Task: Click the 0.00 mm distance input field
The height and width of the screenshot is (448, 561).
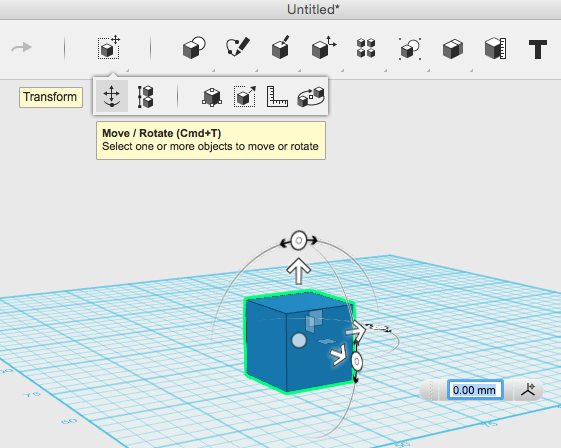Action: [475, 390]
